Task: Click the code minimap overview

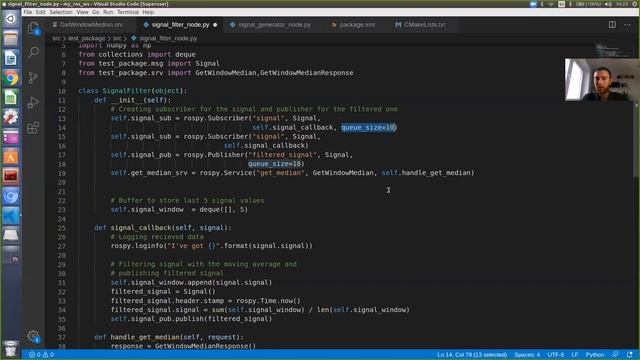Action: (613, 50)
